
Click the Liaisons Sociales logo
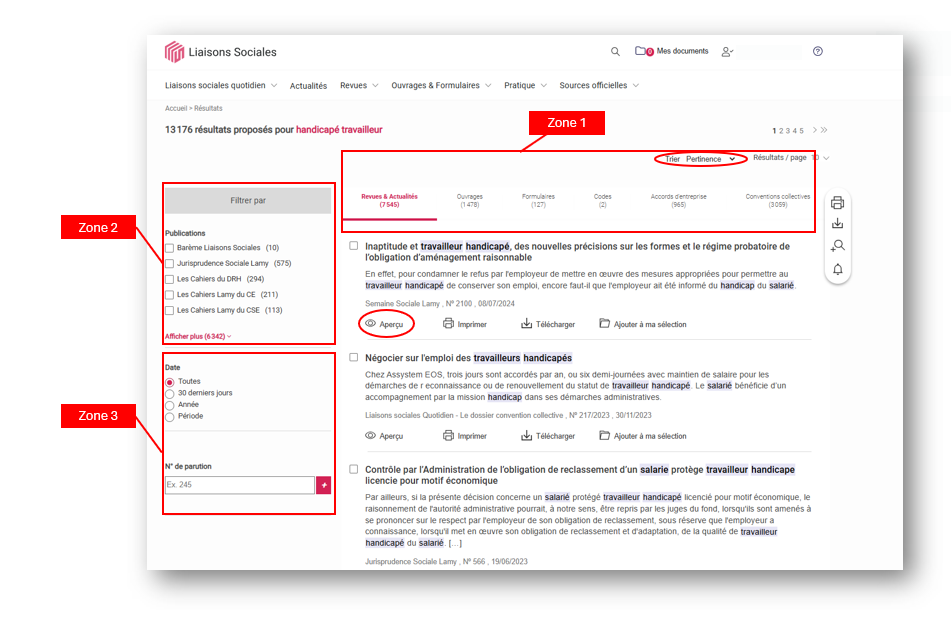(x=220, y=52)
